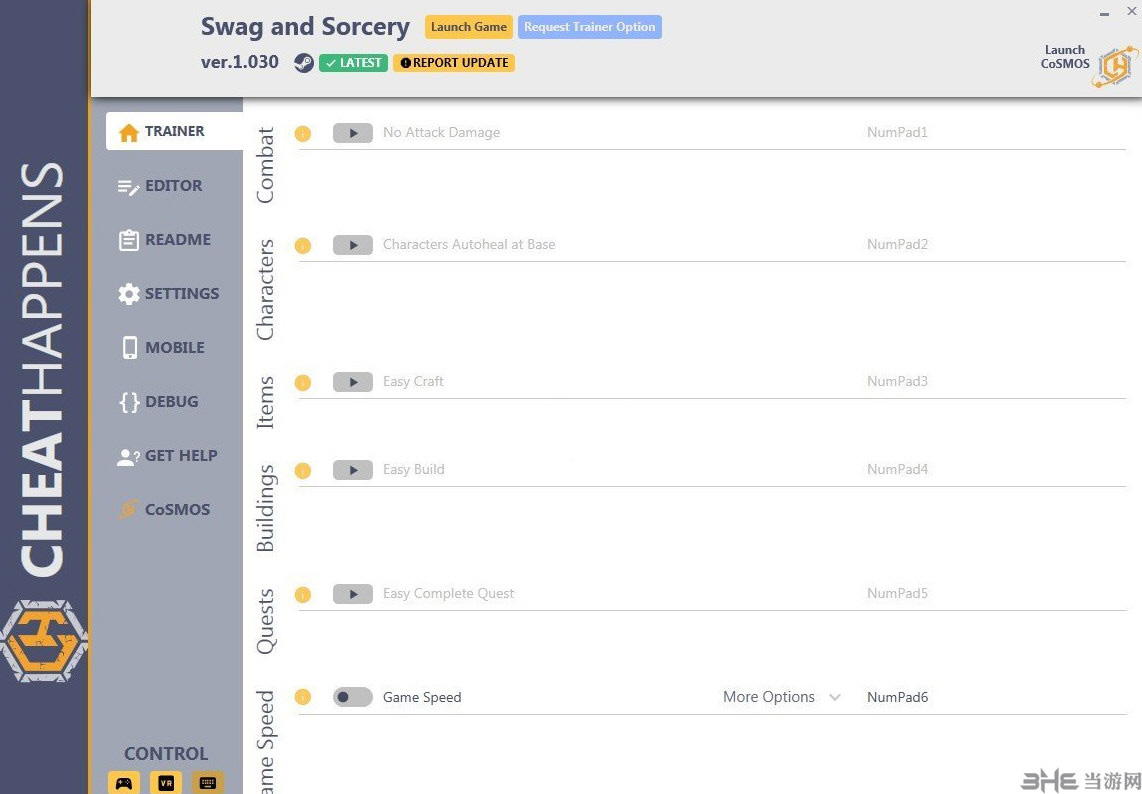The width and height of the screenshot is (1142, 794).
Task: Minimize the trainer window
Action: (1105, 13)
